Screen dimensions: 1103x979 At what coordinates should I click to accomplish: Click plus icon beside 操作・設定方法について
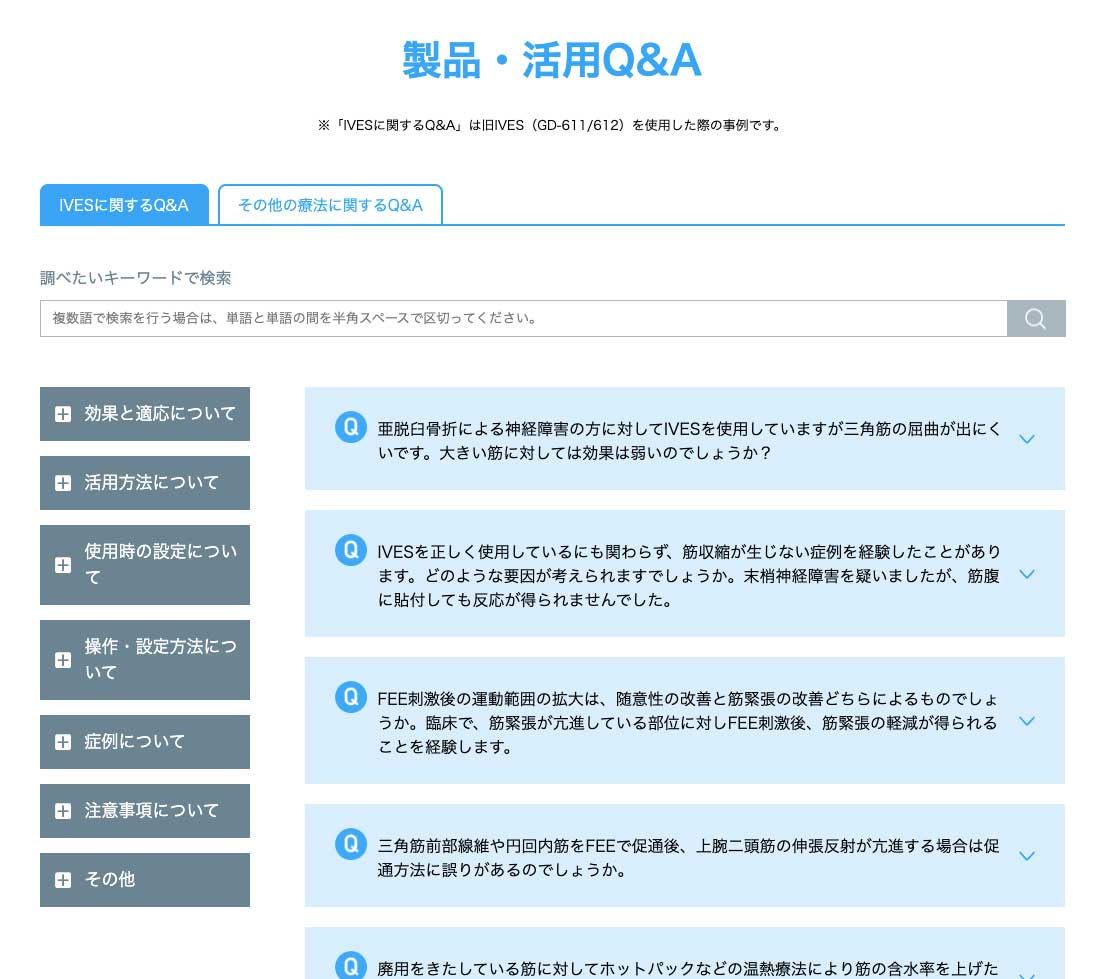[x=63, y=660]
